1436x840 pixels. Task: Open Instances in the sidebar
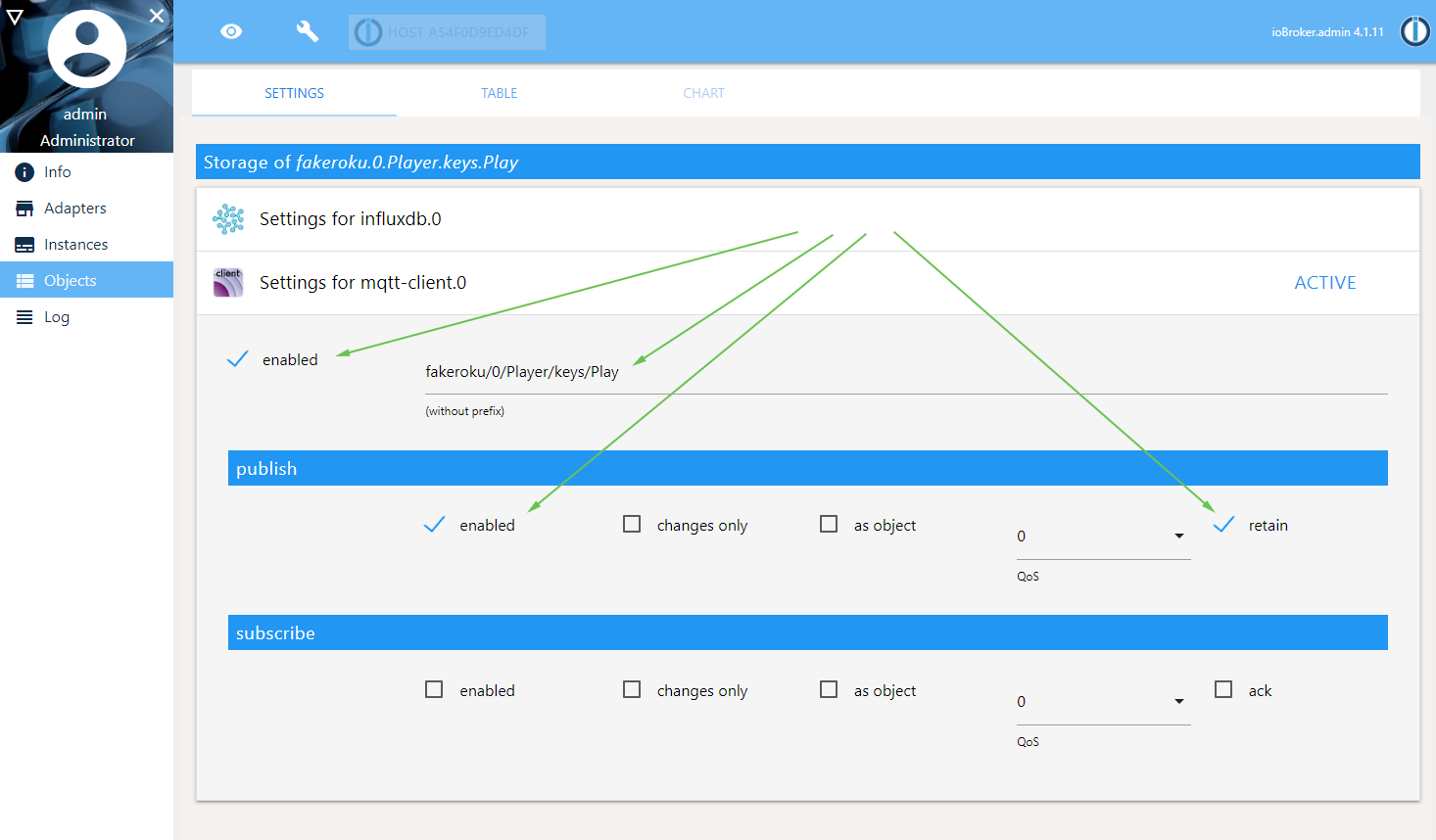point(86,245)
